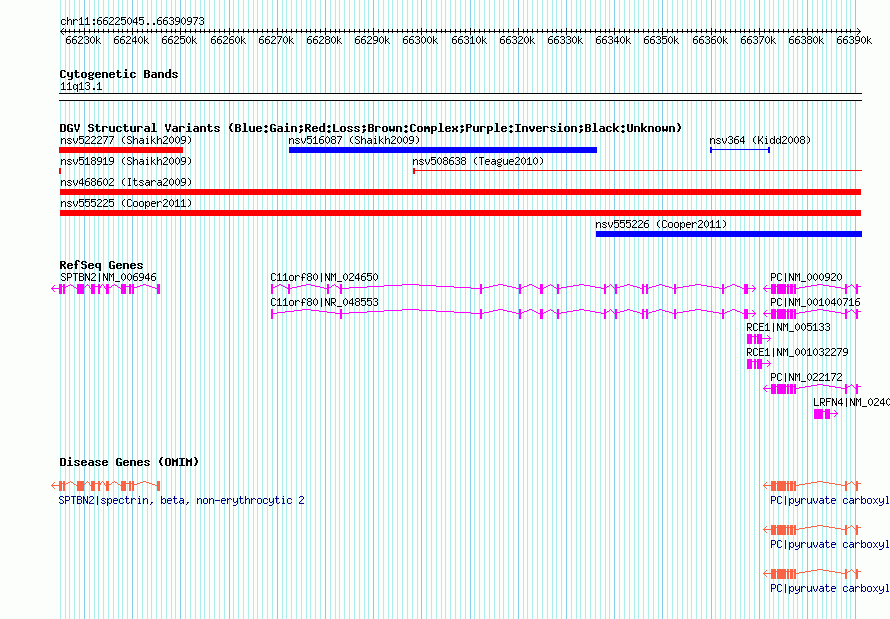Click the 66390k ruler tick label

click(854, 41)
